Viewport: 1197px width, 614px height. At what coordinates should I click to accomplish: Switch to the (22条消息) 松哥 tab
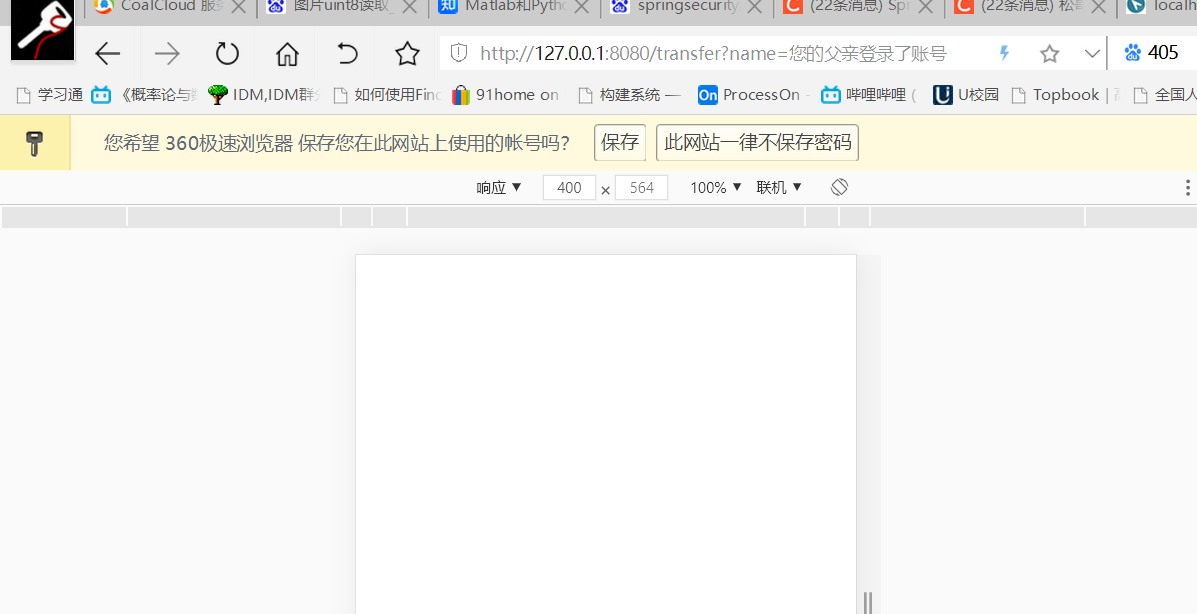(x=1029, y=7)
